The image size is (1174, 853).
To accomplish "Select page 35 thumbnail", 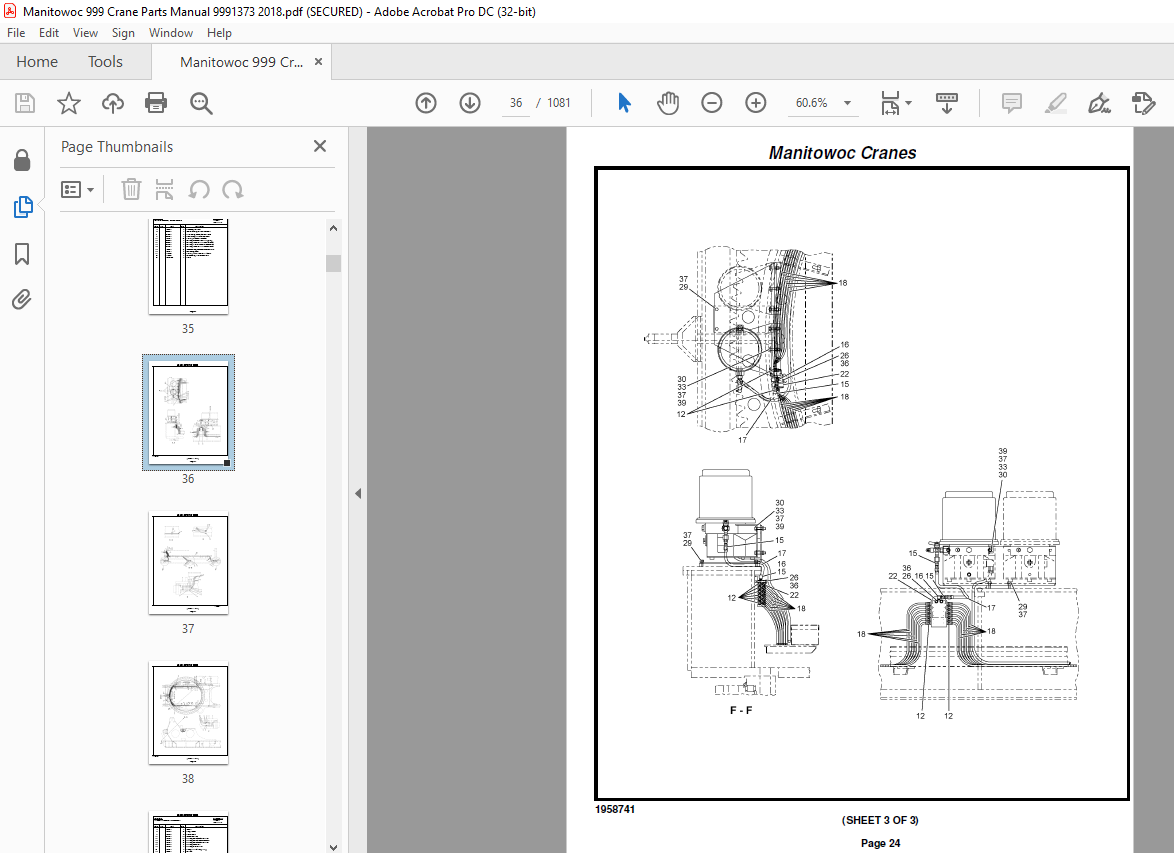I will (x=189, y=266).
